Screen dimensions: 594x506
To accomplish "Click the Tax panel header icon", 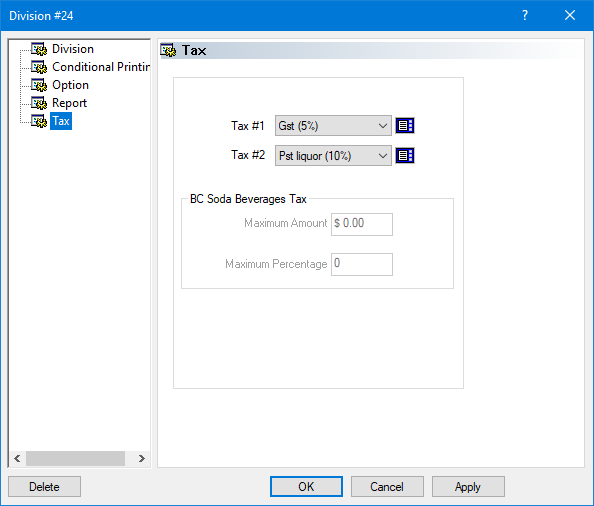I will tap(168, 50).
